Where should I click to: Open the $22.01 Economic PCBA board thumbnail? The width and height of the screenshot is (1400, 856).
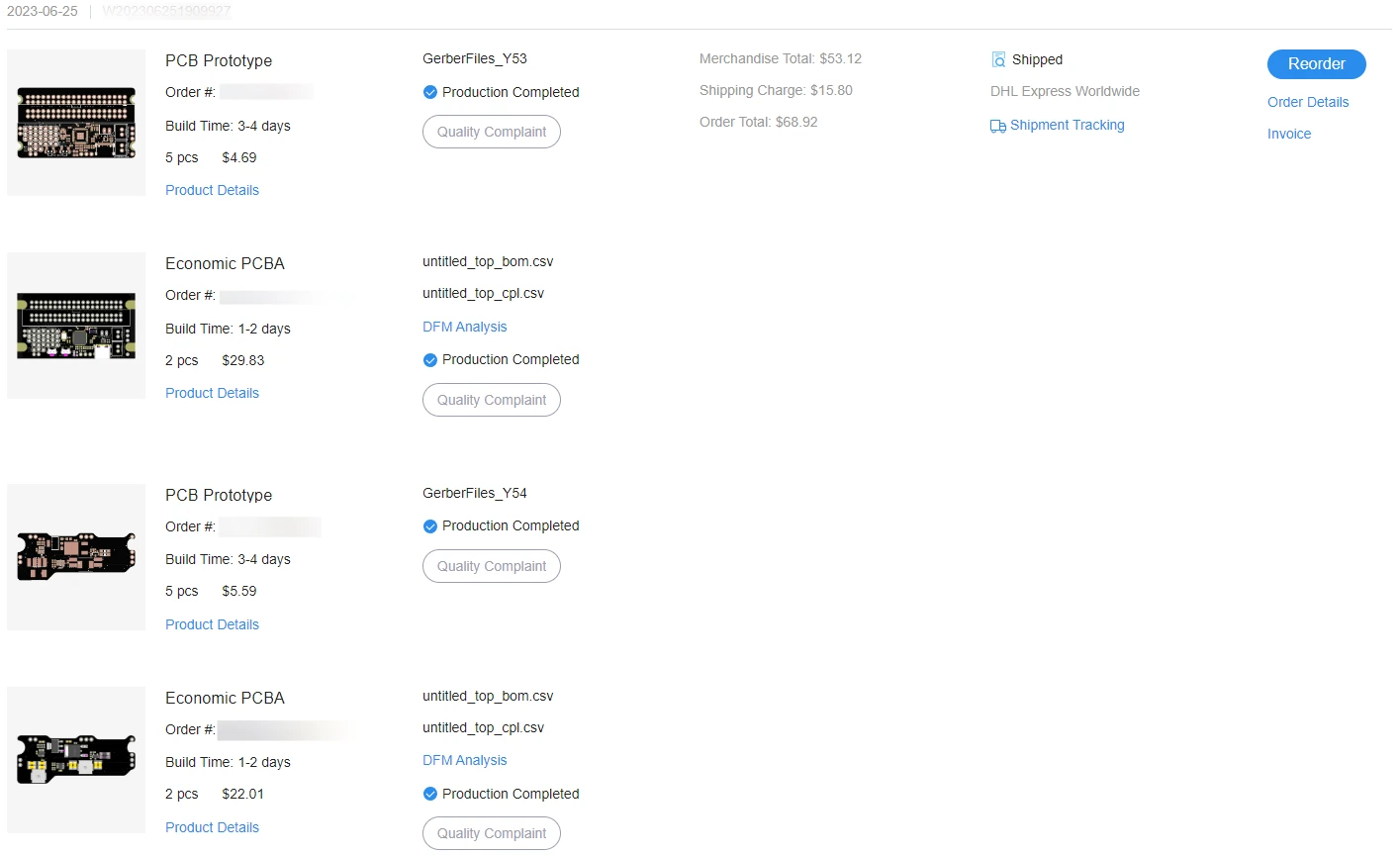[x=76, y=759]
